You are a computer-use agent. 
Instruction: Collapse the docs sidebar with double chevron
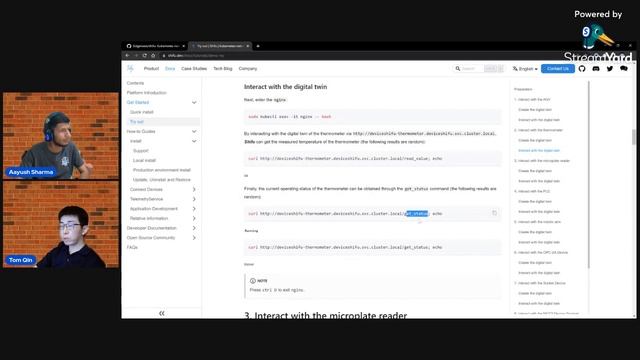(162, 313)
